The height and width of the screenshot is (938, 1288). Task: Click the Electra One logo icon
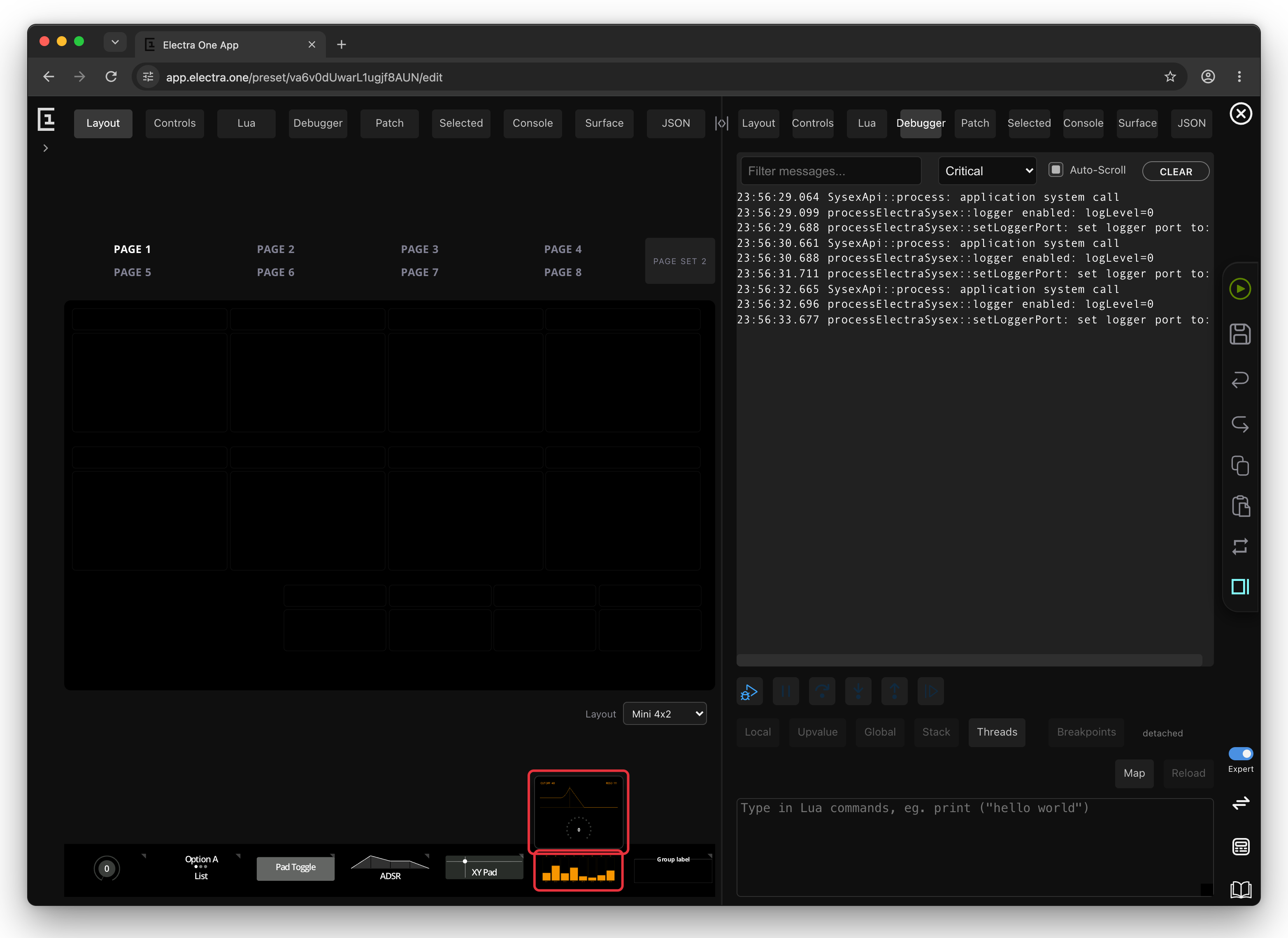click(46, 118)
